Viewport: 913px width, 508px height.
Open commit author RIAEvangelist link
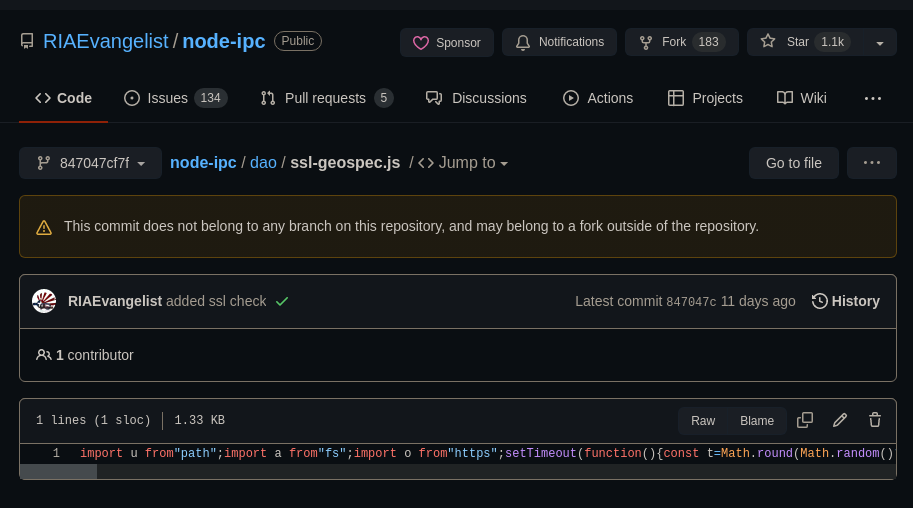pos(115,301)
